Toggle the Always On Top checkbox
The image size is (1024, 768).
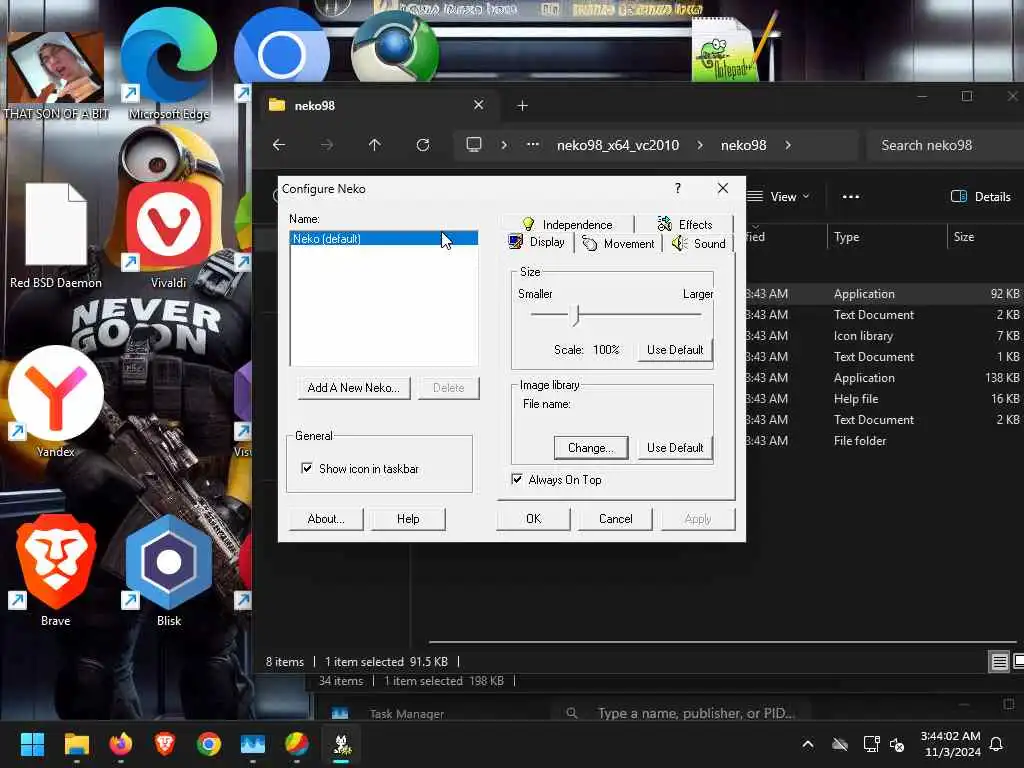pos(517,479)
